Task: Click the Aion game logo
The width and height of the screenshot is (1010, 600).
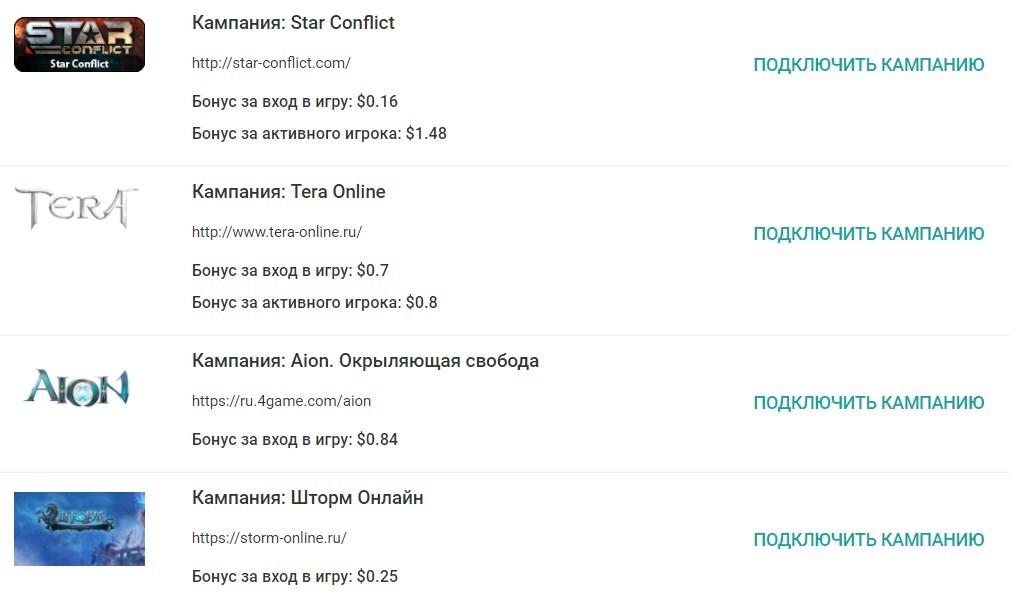Action: 76,387
